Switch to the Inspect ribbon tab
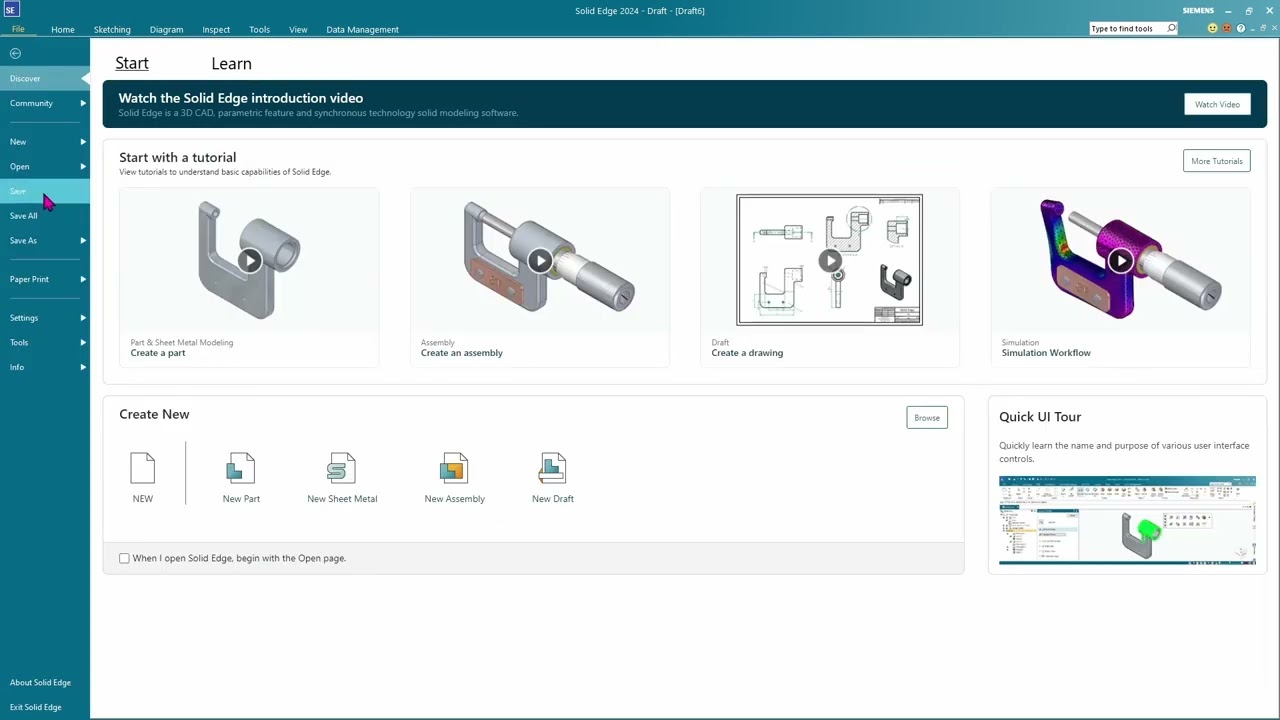The height and width of the screenshot is (720, 1280). point(216,30)
